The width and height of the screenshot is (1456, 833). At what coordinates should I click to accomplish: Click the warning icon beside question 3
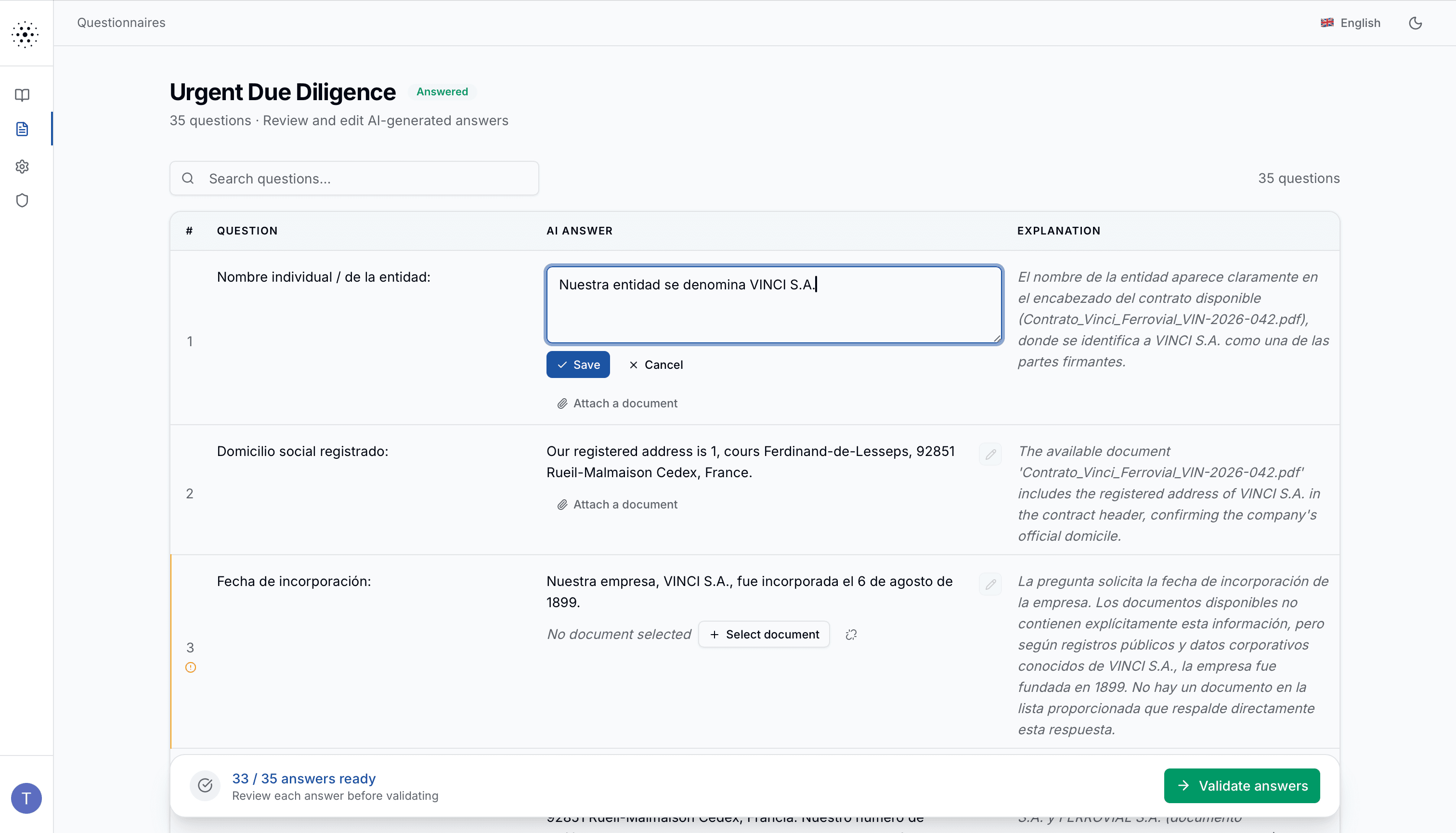(191, 666)
